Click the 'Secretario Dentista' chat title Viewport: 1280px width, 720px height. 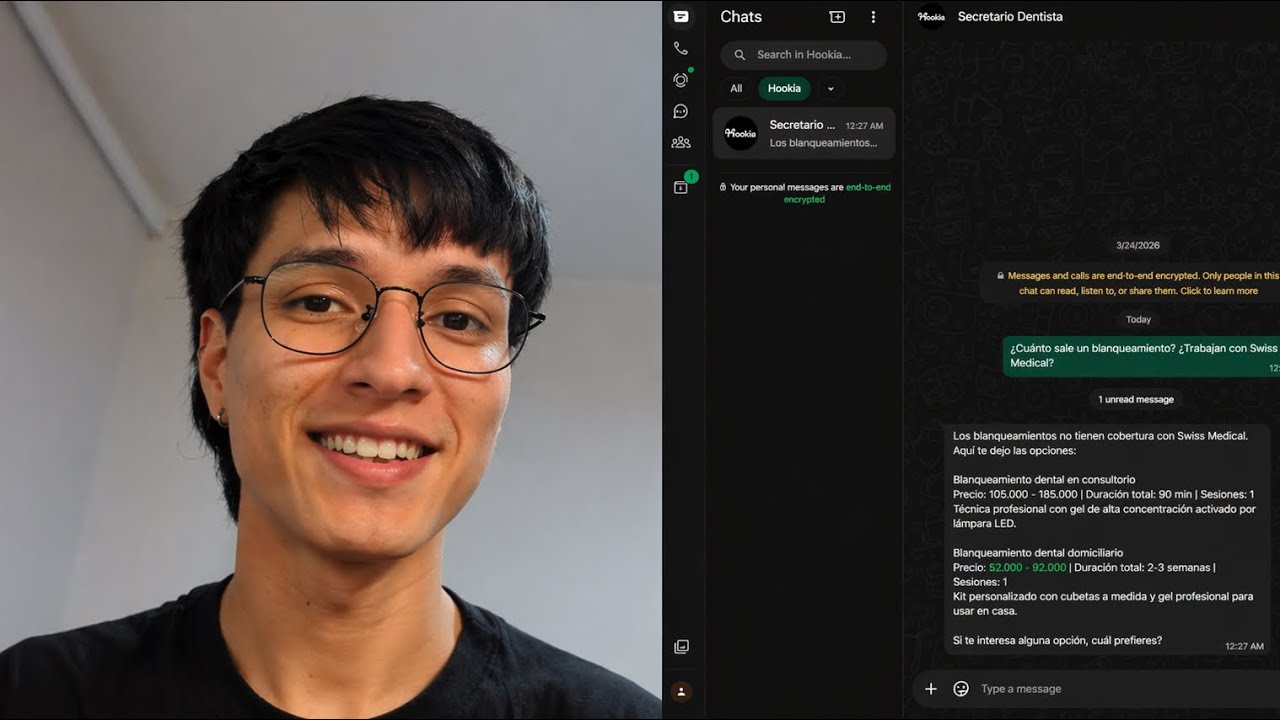(1010, 17)
